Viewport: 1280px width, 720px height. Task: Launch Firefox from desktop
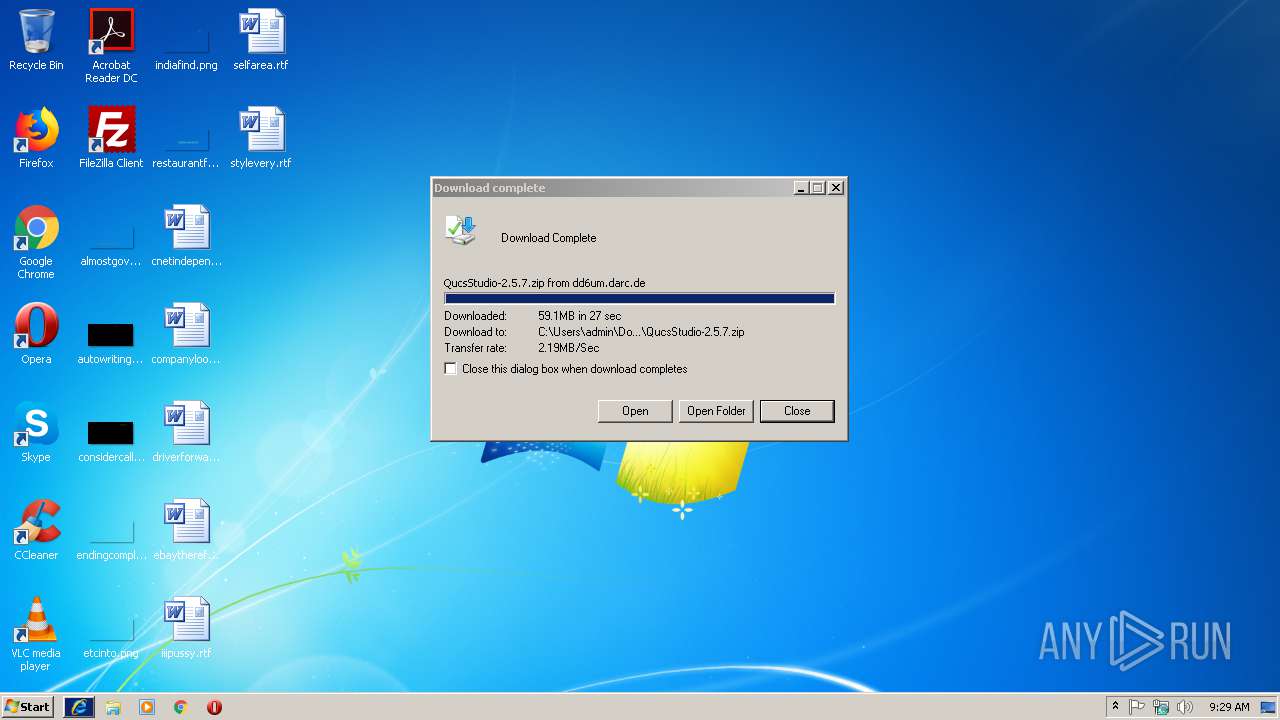pyautogui.click(x=36, y=138)
